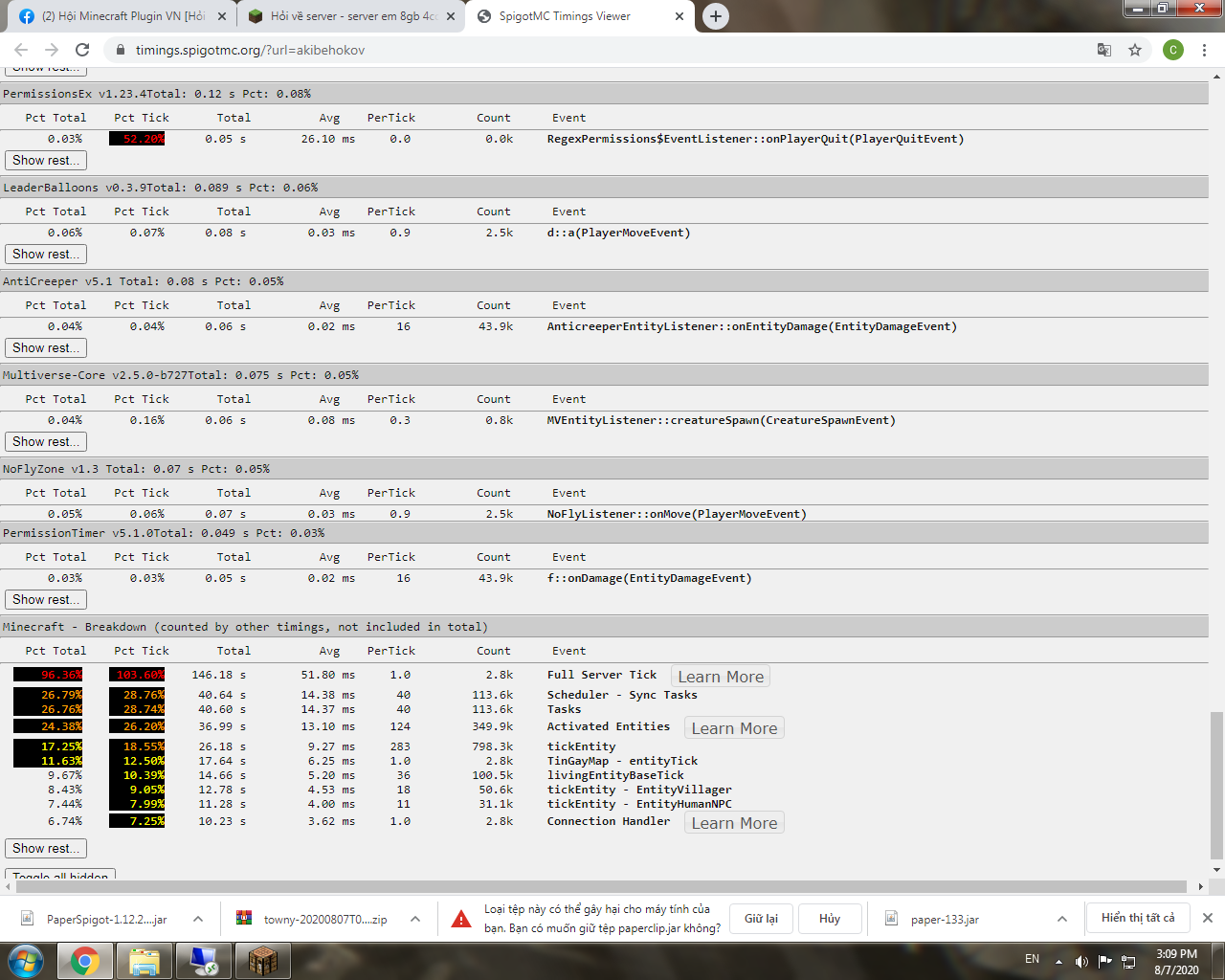This screenshot has width=1225, height=980.
Task: Switch to the Hỏi về server tab
Action: [x=350, y=16]
